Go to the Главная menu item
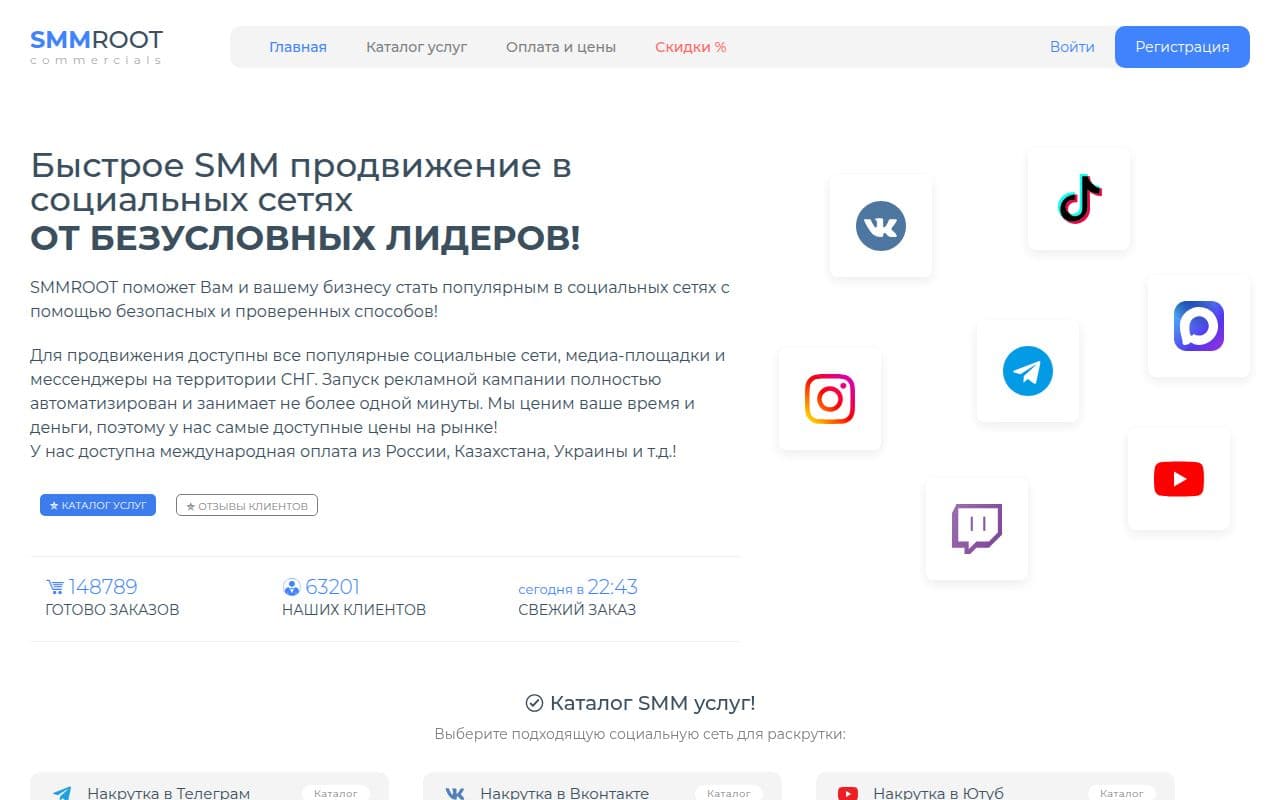 [x=298, y=47]
